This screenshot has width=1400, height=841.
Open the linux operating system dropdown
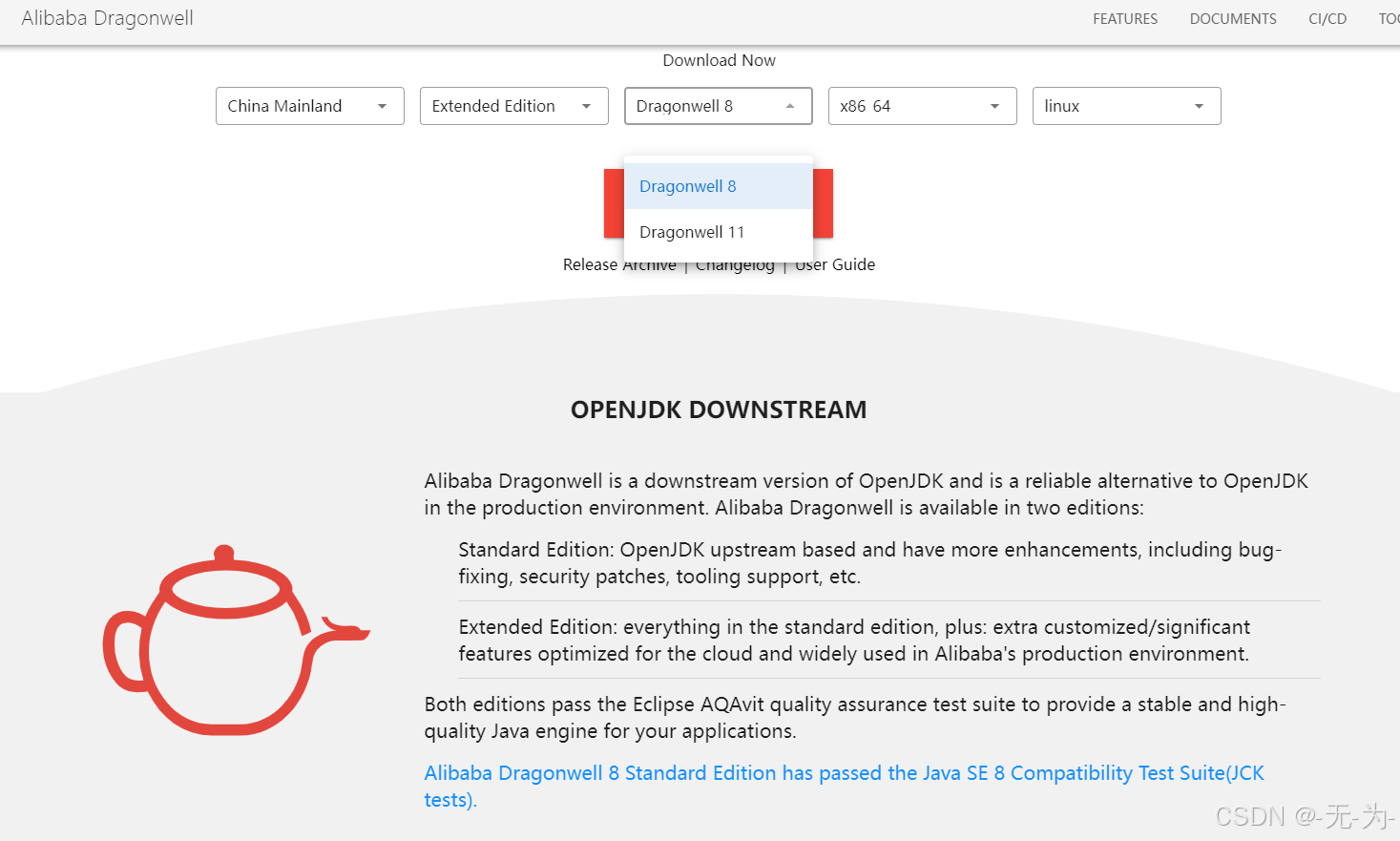[1126, 106]
